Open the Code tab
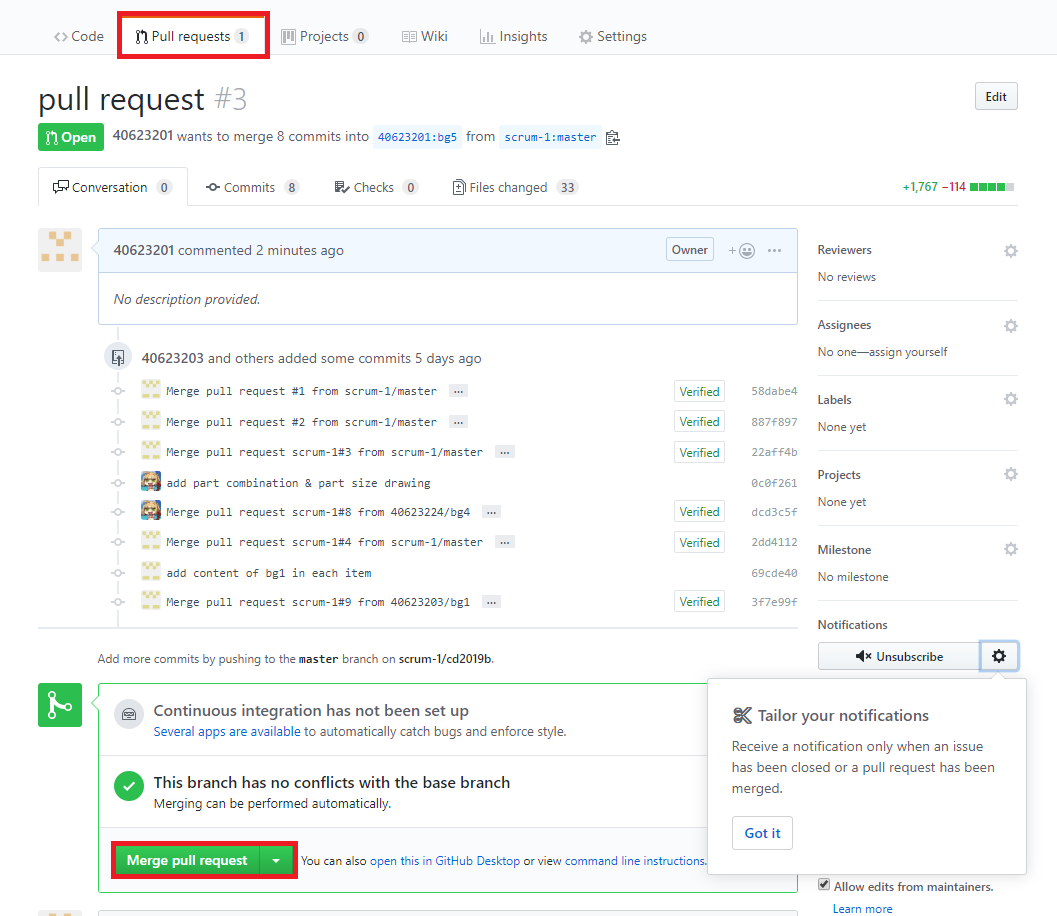 79,36
